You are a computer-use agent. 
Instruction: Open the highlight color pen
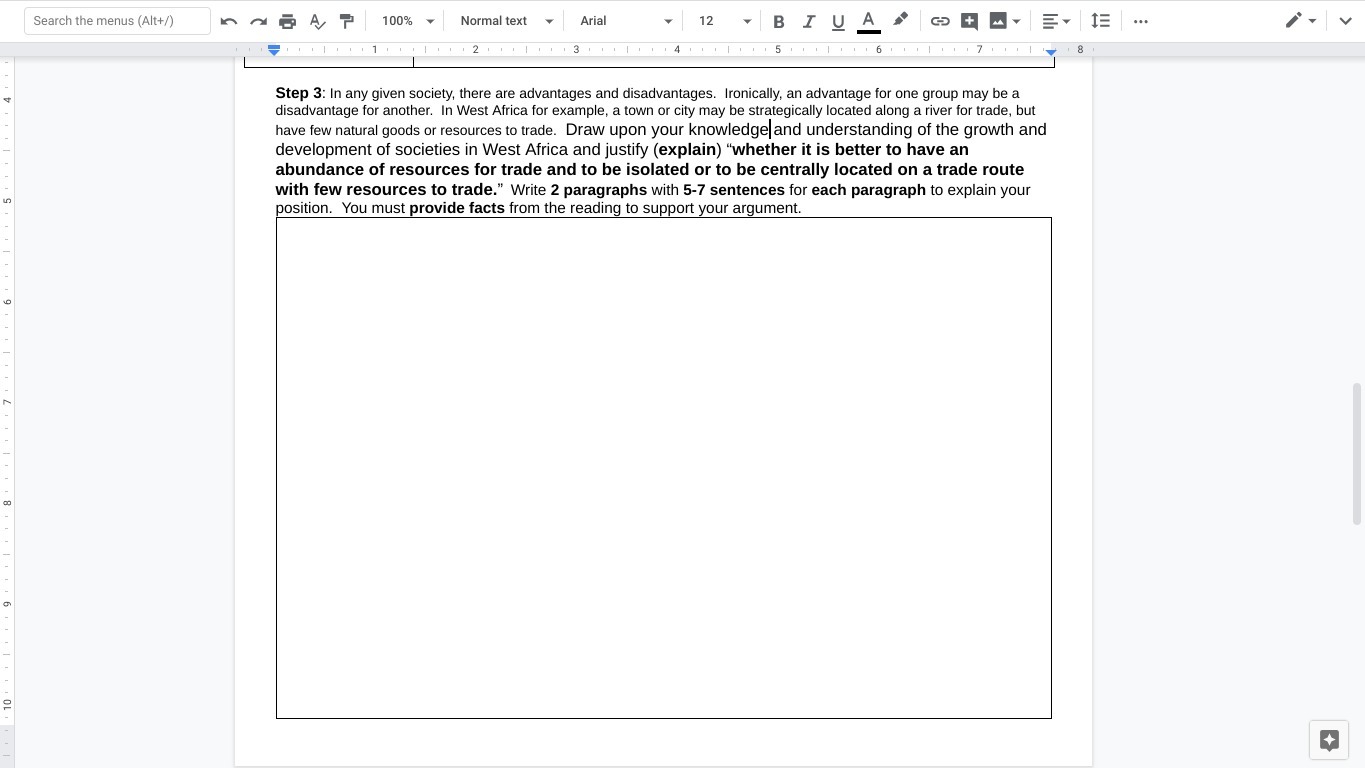pos(900,21)
